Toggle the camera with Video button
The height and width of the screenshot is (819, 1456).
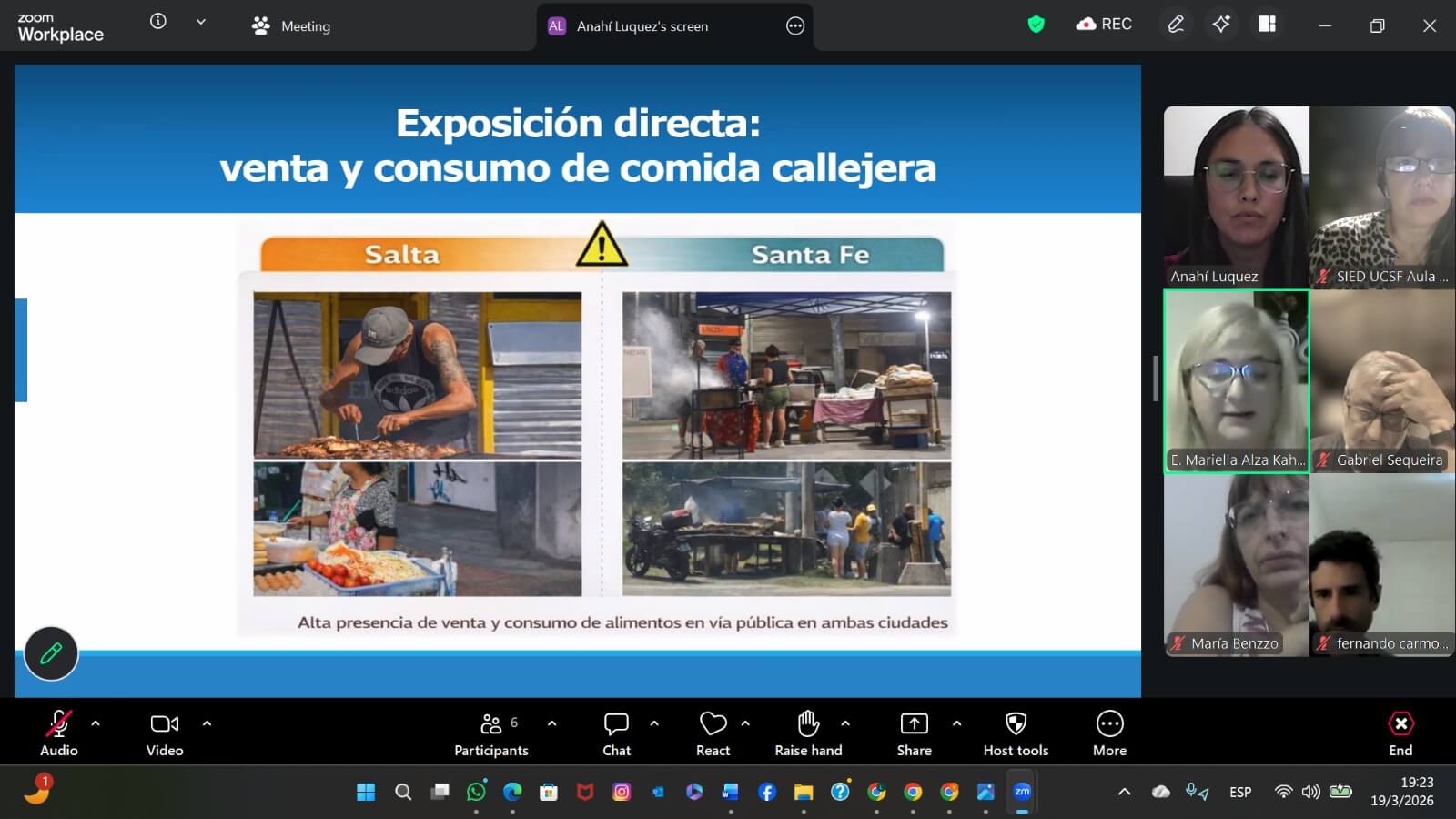click(165, 733)
